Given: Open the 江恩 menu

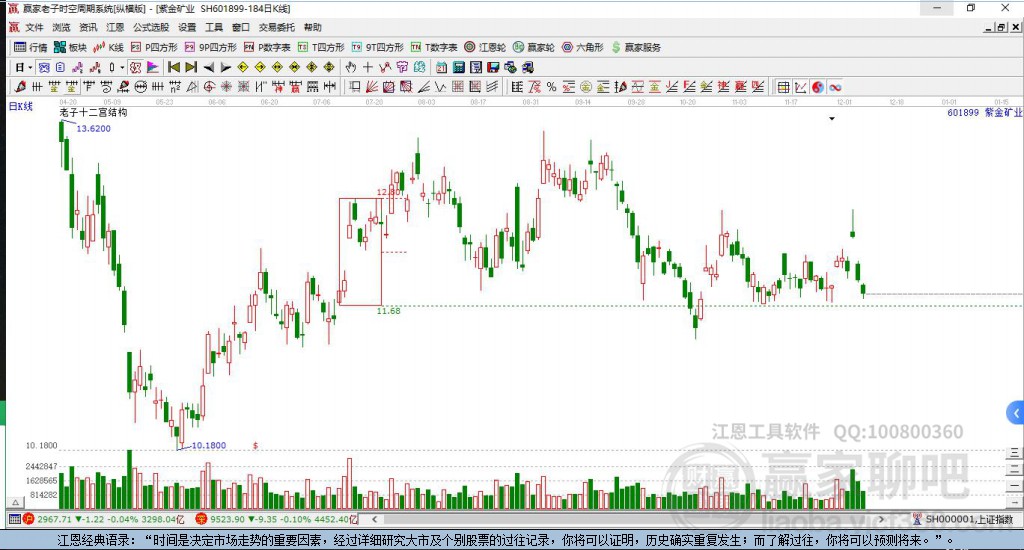Looking at the screenshot, I should 115,27.
